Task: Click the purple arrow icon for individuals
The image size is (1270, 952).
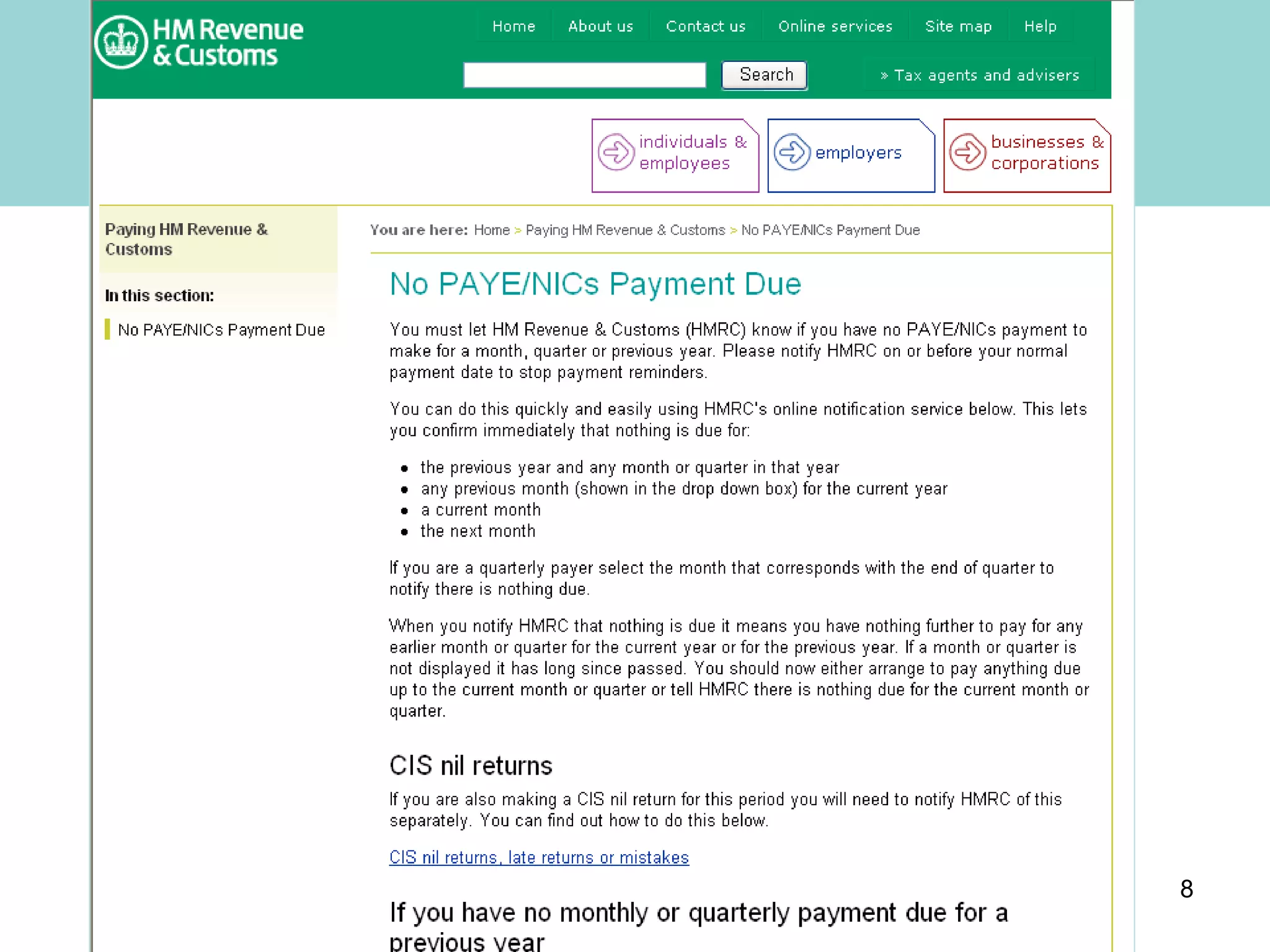Action: coord(615,152)
